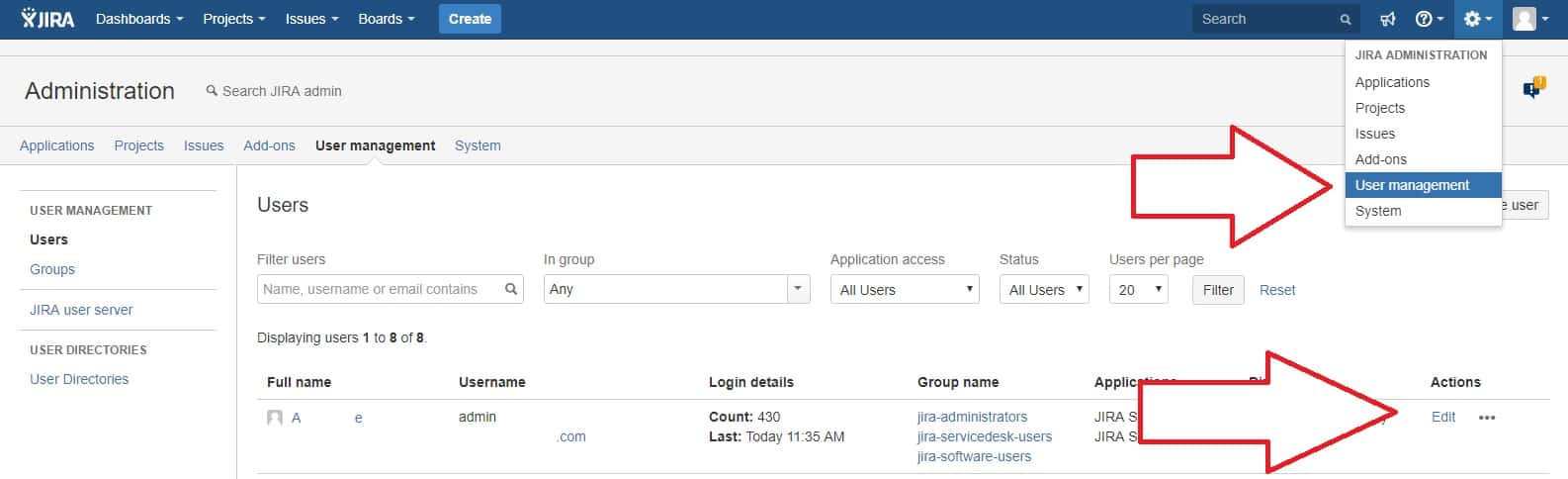
Task: Open the Dashboards dropdown menu
Action: point(139,19)
